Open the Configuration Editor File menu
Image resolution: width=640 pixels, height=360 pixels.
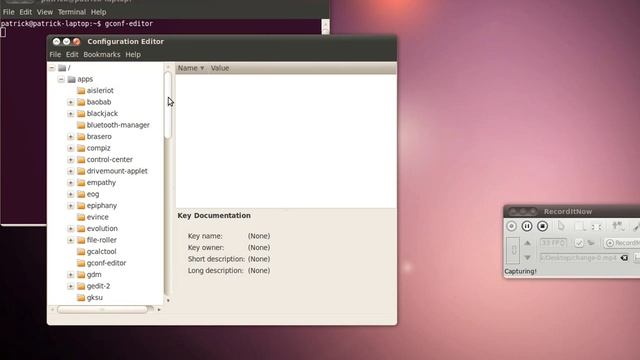[55, 55]
